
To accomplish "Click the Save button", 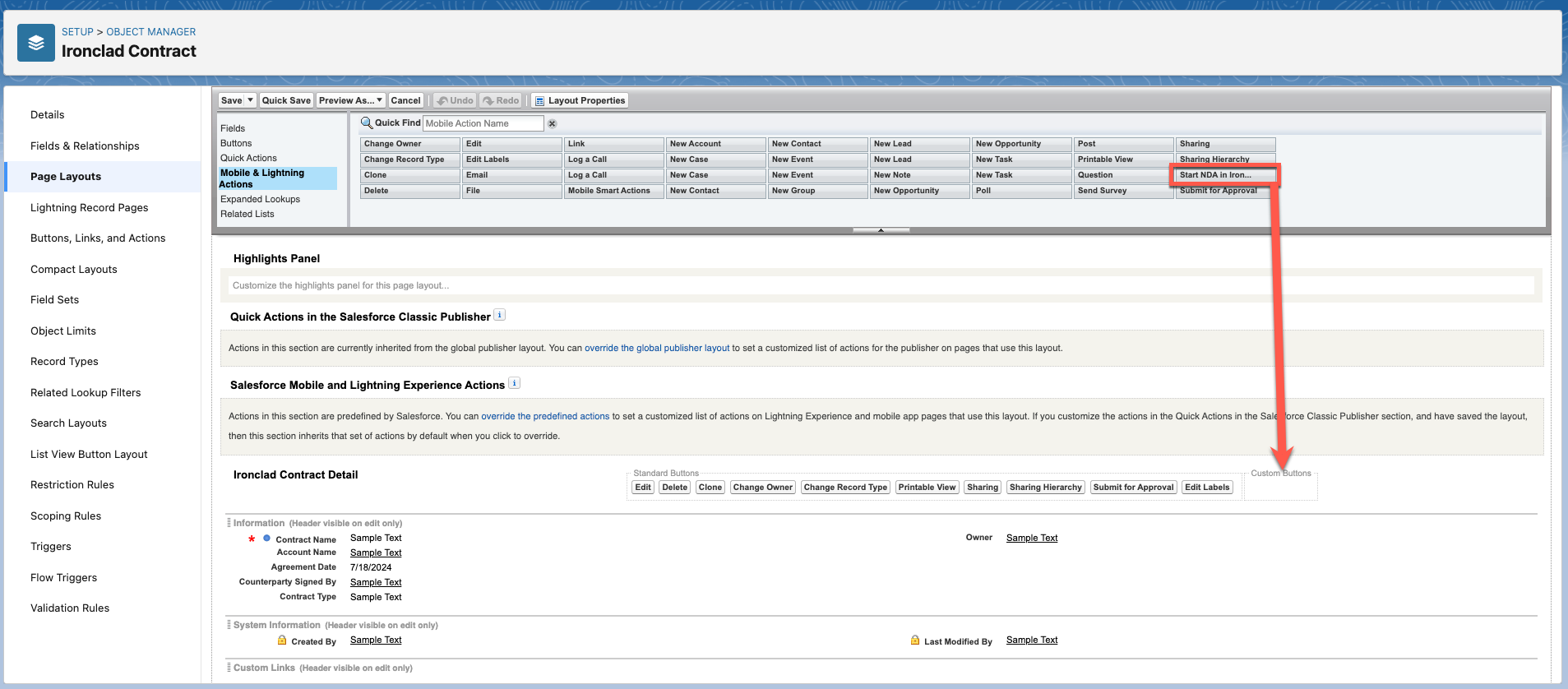I will pyautogui.click(x=232, y=100).
